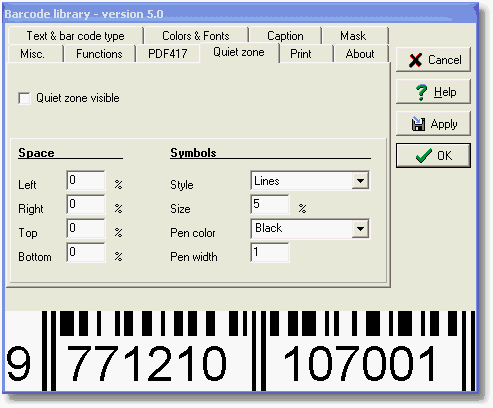The height and width of the screenshot is (408, 493).
Task: Click the Left space input field
Action: (x=86, y=180)
